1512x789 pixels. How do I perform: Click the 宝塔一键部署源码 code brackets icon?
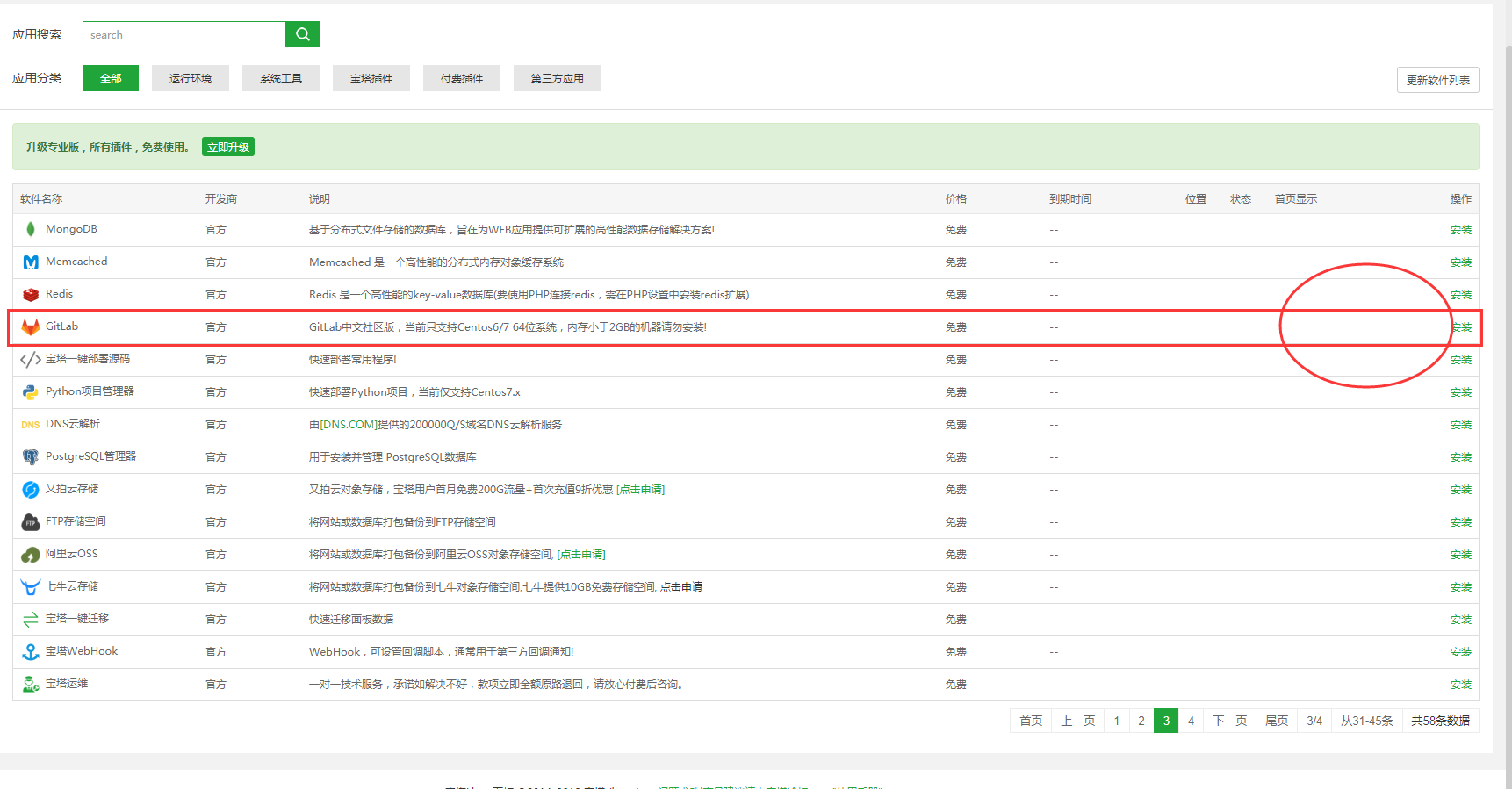tap(31, 359)
